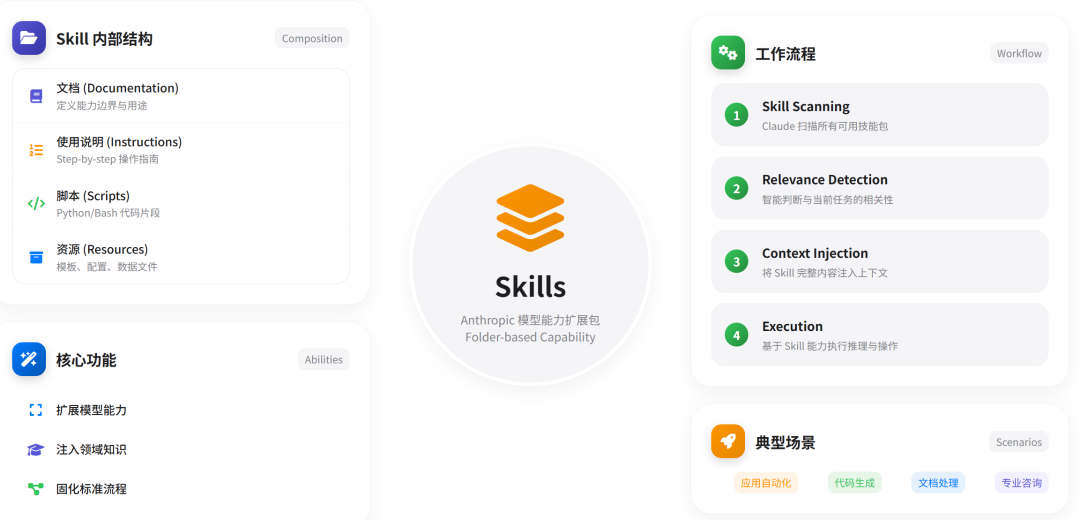Open the Relevance Detection step card

tap(880, 188)
